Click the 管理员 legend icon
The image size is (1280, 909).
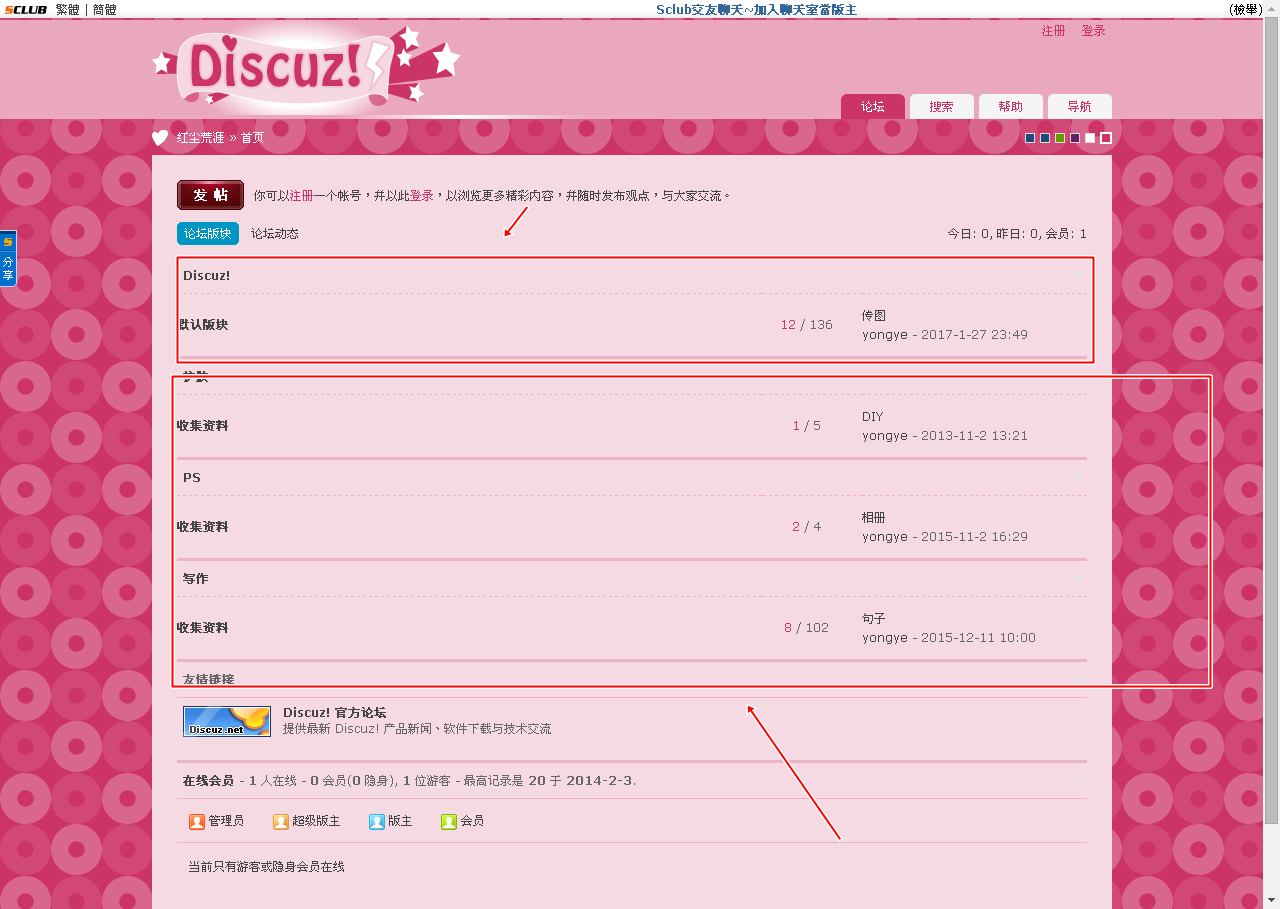pos(197,821)
